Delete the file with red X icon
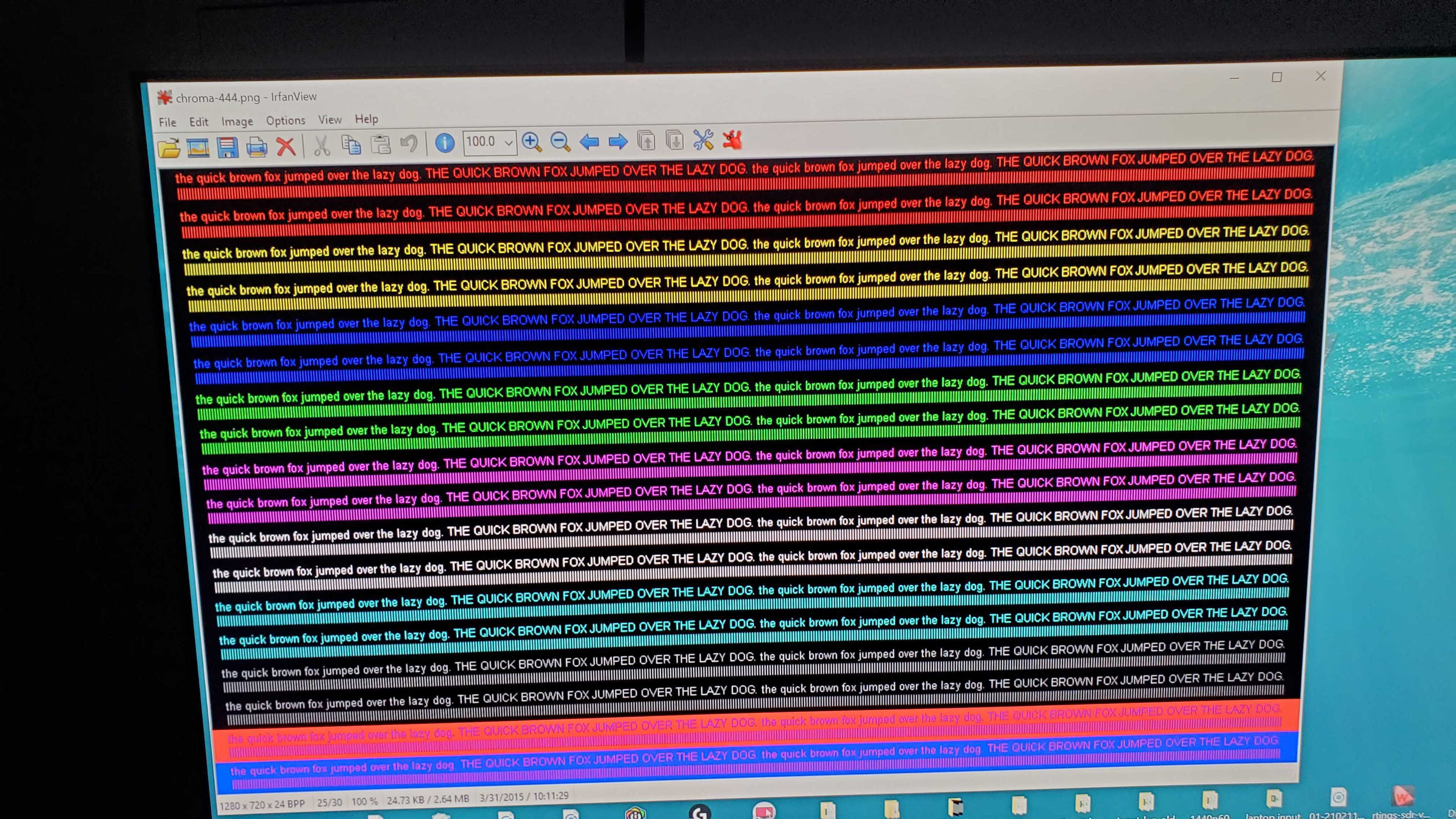The image size is (1456, 819). click(x=286, y=146)
